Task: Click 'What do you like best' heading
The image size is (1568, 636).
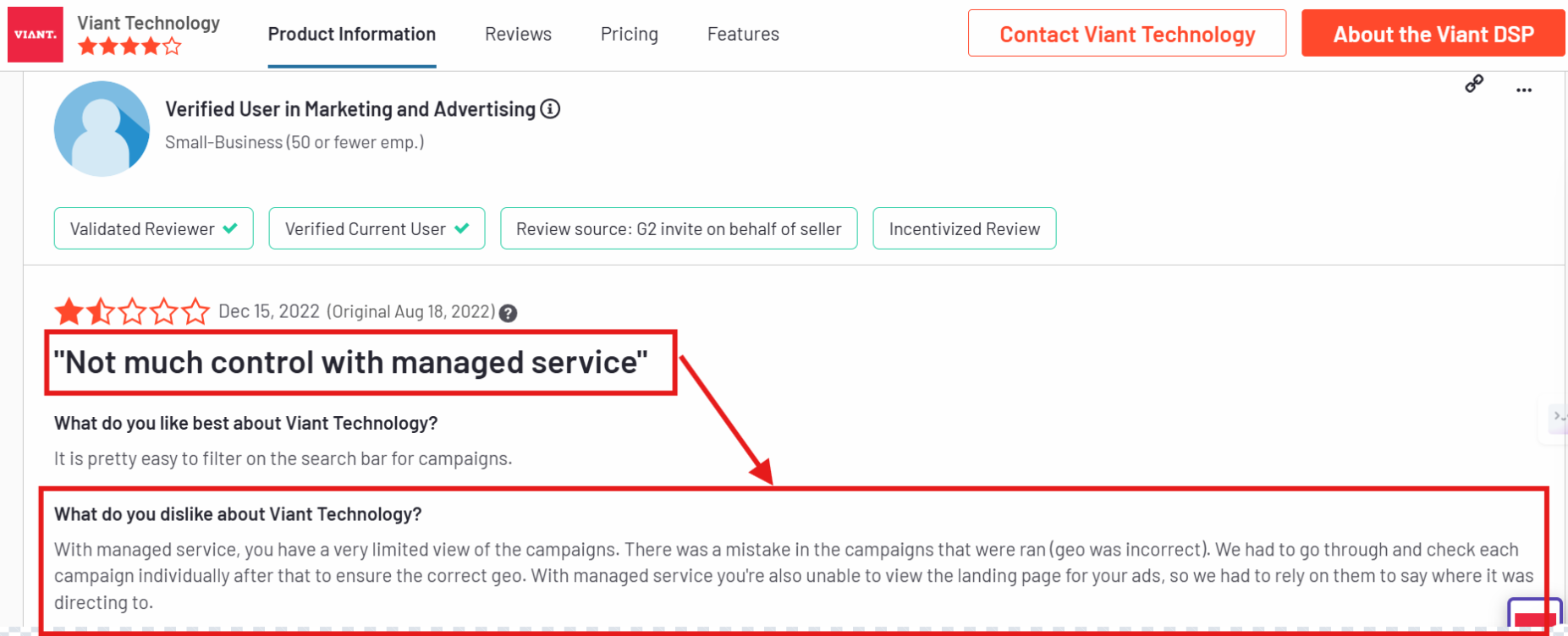Action: (x=246, y=423)
